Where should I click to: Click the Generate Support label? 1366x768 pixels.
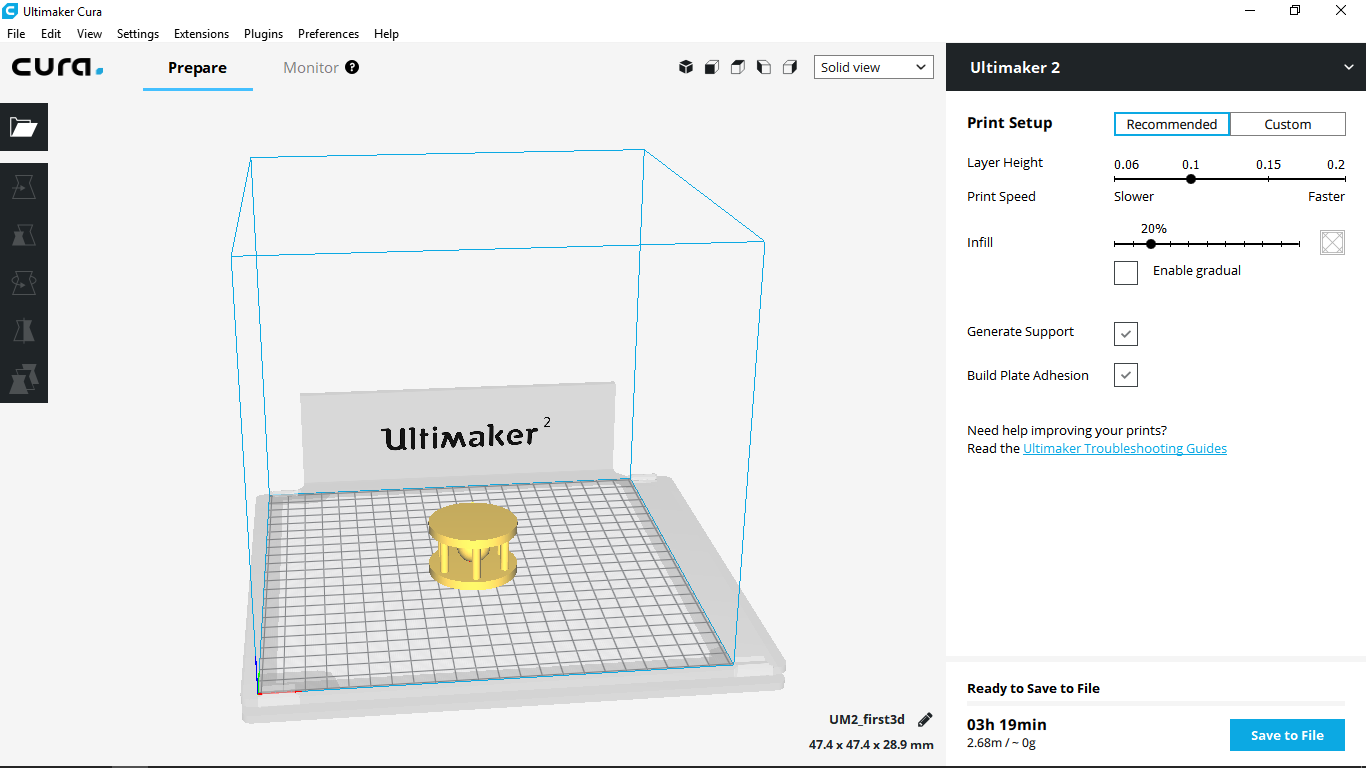point(1020,331)
